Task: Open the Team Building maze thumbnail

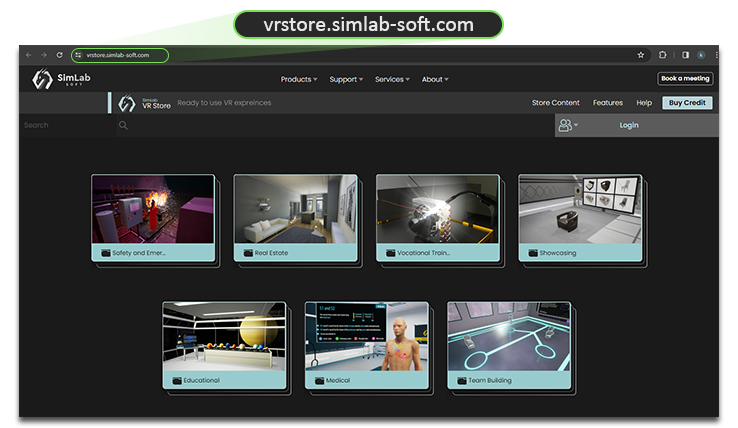Action: [x=509, y=337]
